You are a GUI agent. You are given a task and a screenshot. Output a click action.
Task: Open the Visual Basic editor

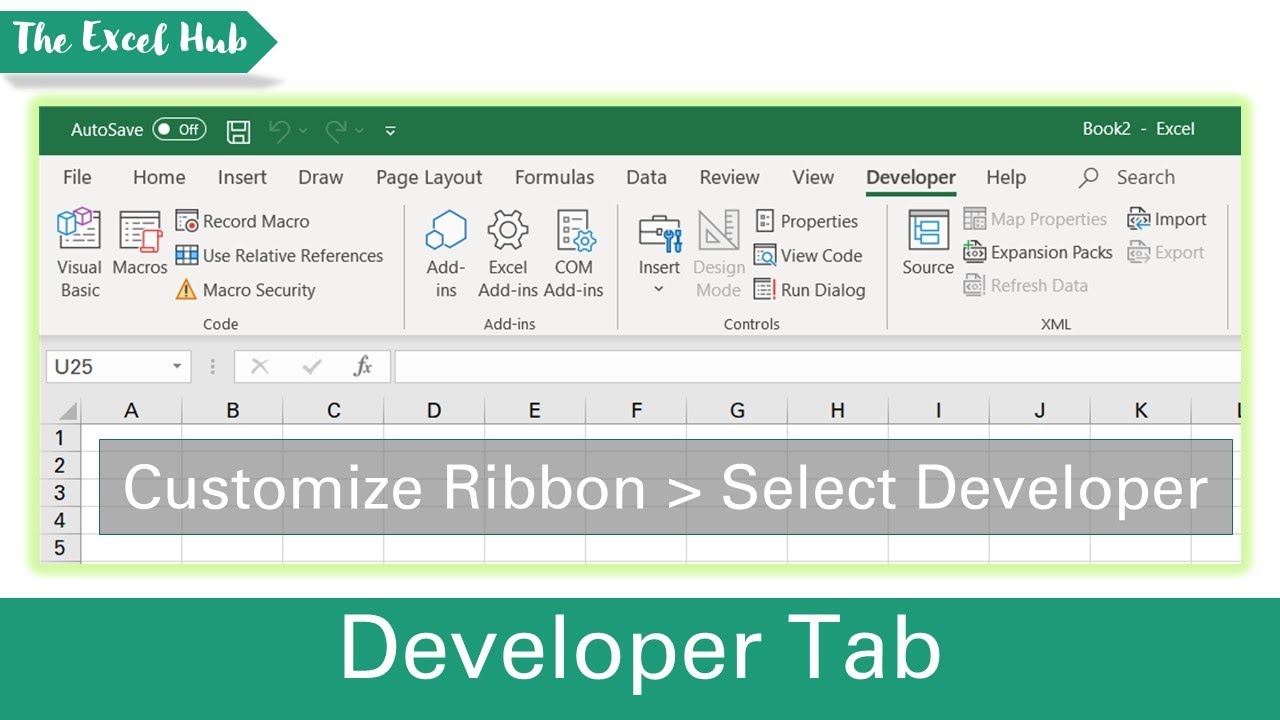(79, 253)
